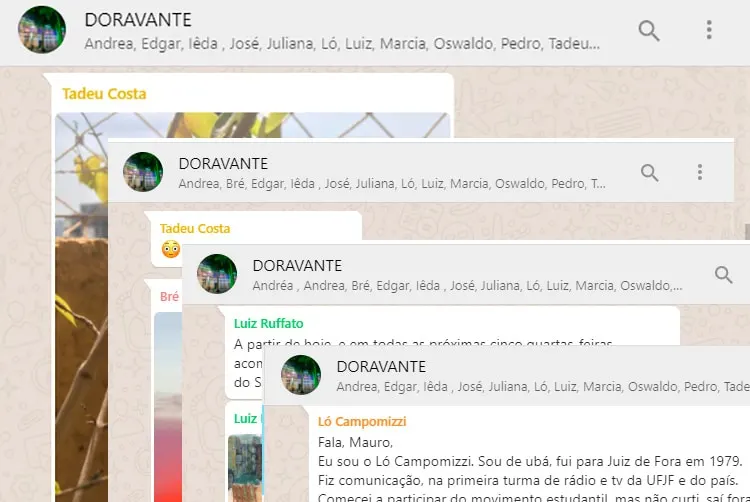
Task: Click member list starting 'Andréa , Andrea' in third window
Action: [467, 285]
